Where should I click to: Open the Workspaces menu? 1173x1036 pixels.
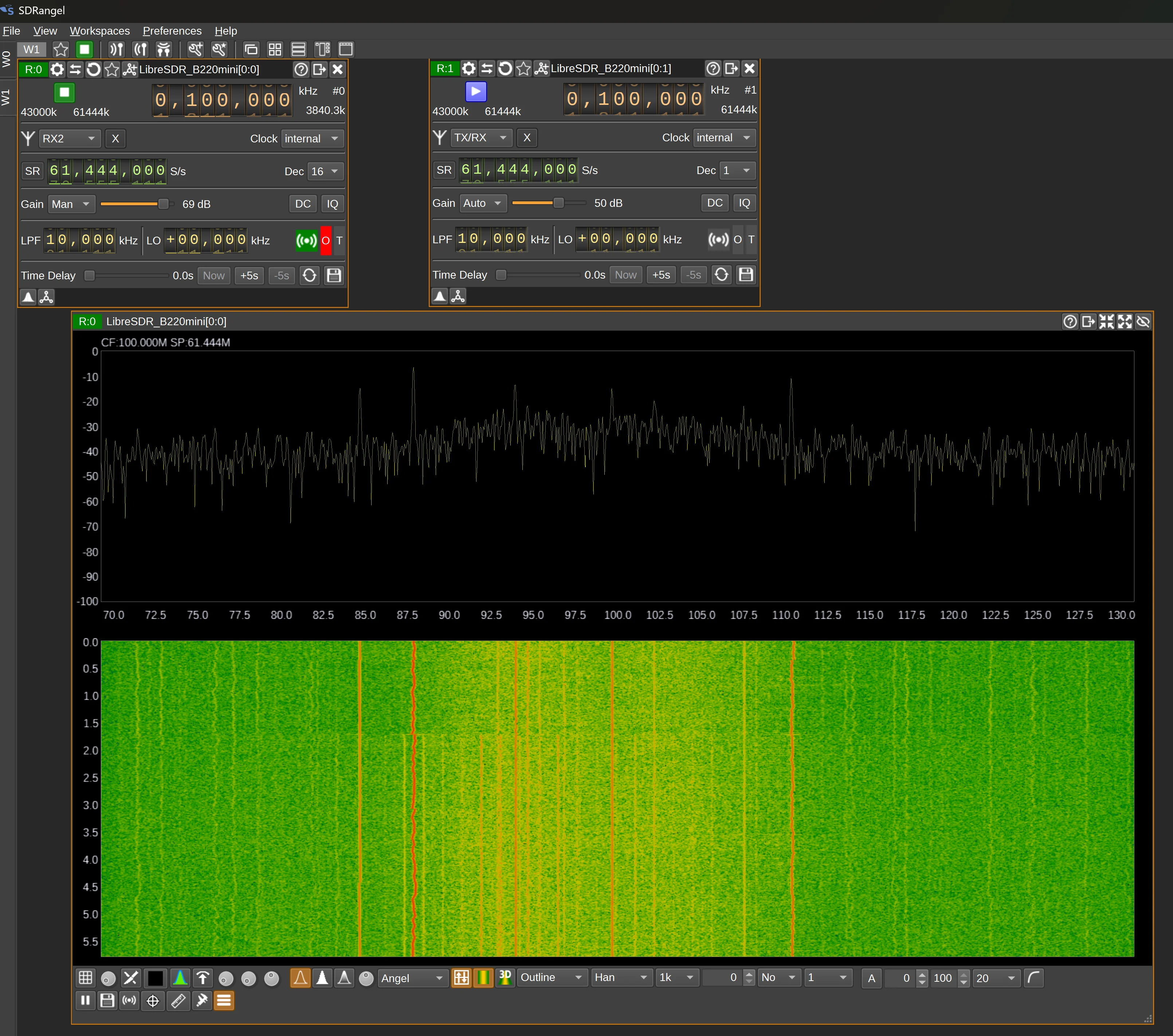(x=99, y=31)
